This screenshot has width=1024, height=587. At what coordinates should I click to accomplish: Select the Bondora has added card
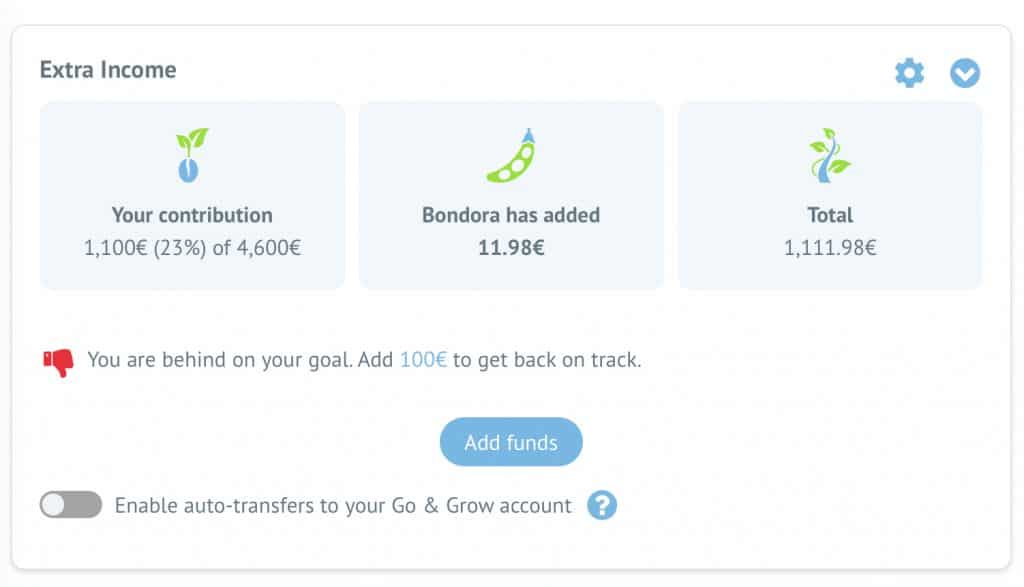coord(511,195)
